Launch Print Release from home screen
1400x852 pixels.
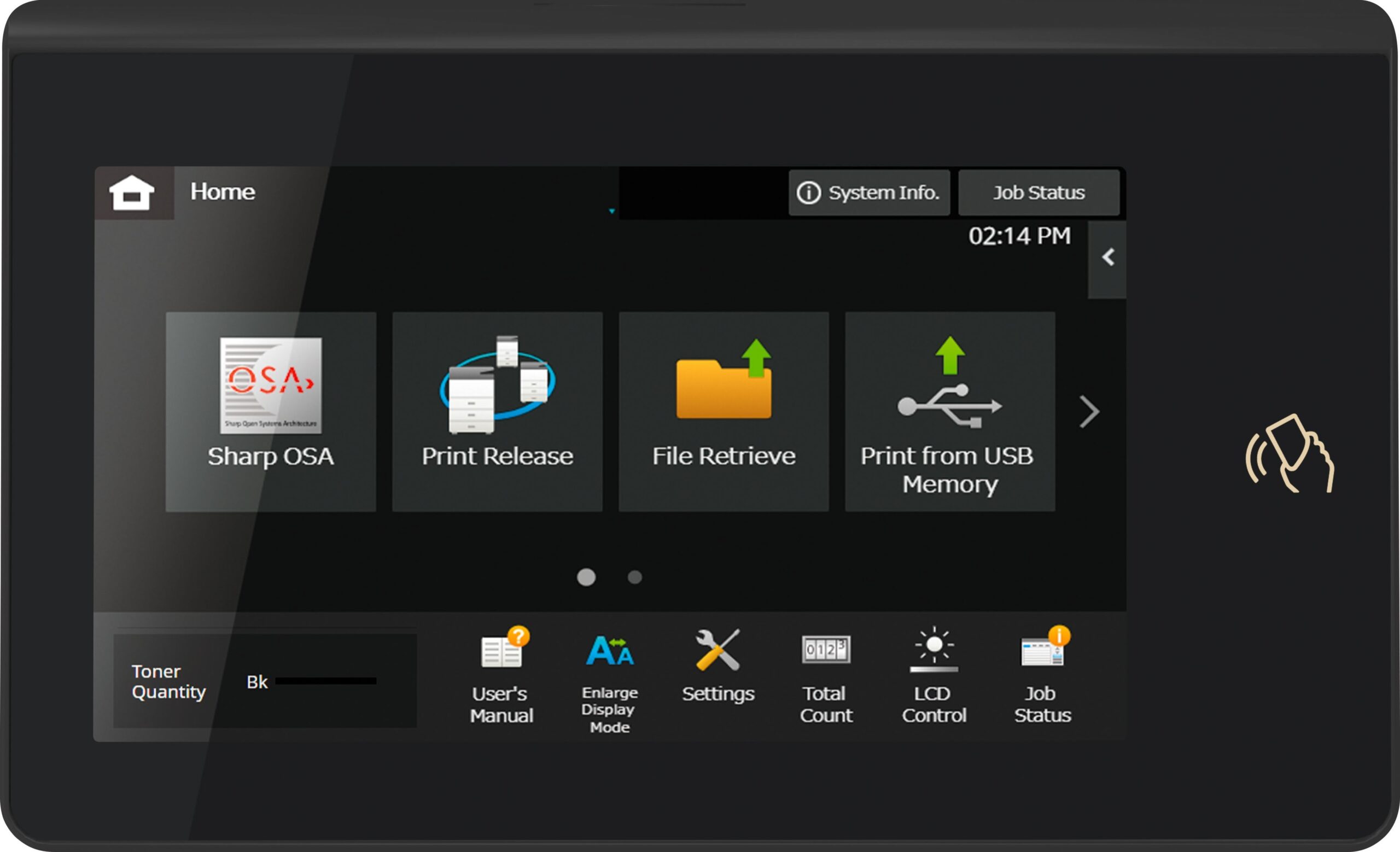tap(497, 411)
